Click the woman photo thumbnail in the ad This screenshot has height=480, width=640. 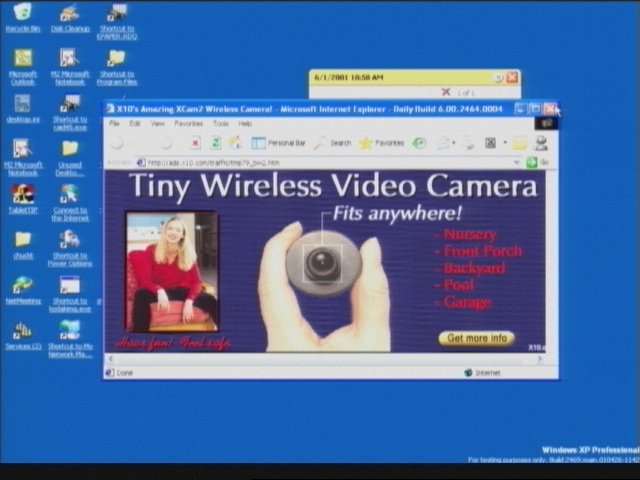click(172, 271)
